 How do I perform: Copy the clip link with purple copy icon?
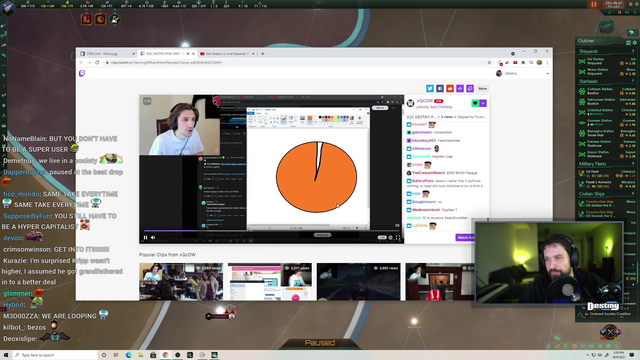[x=470, y=89]
